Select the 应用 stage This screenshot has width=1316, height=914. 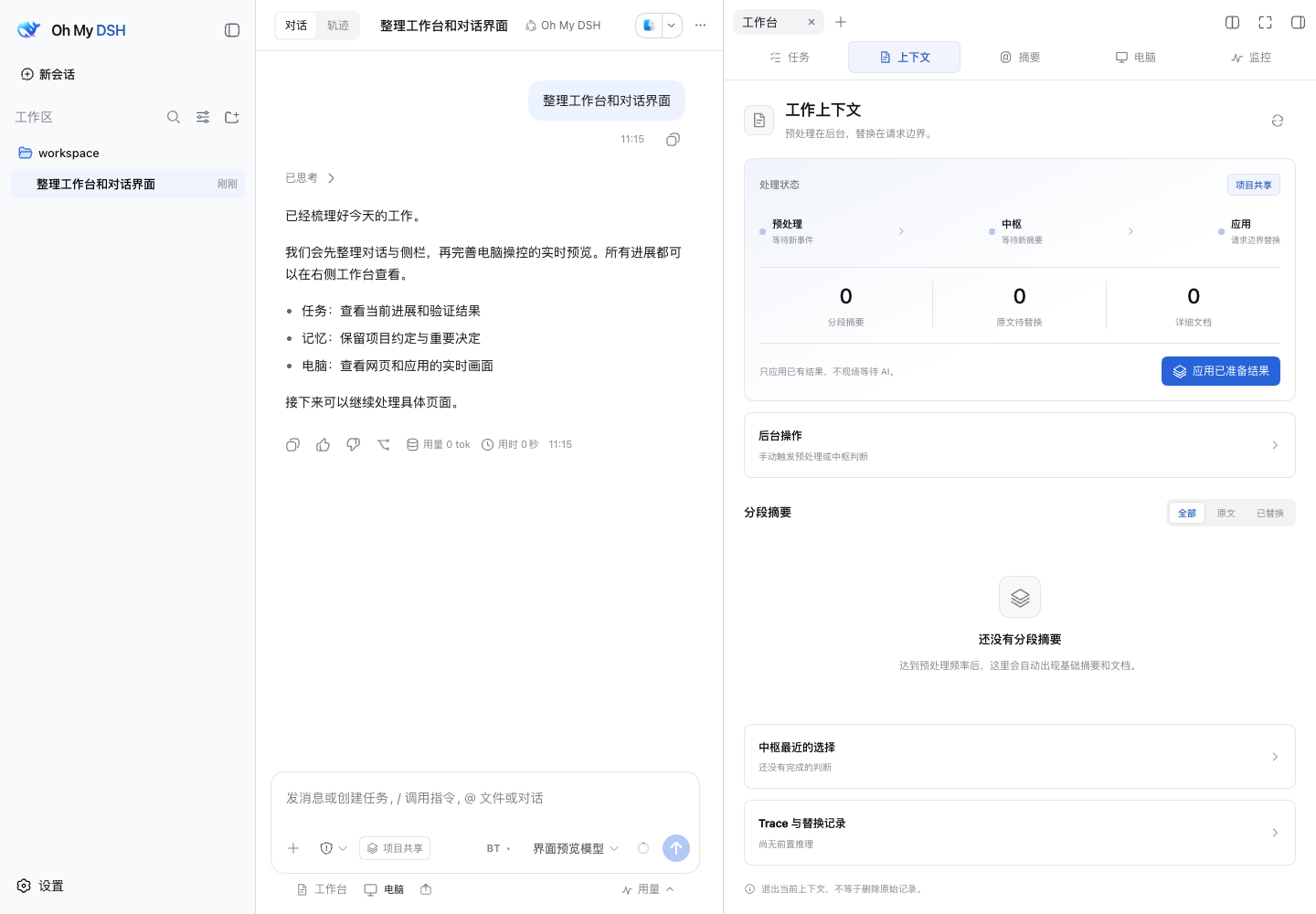(1248, 231)
